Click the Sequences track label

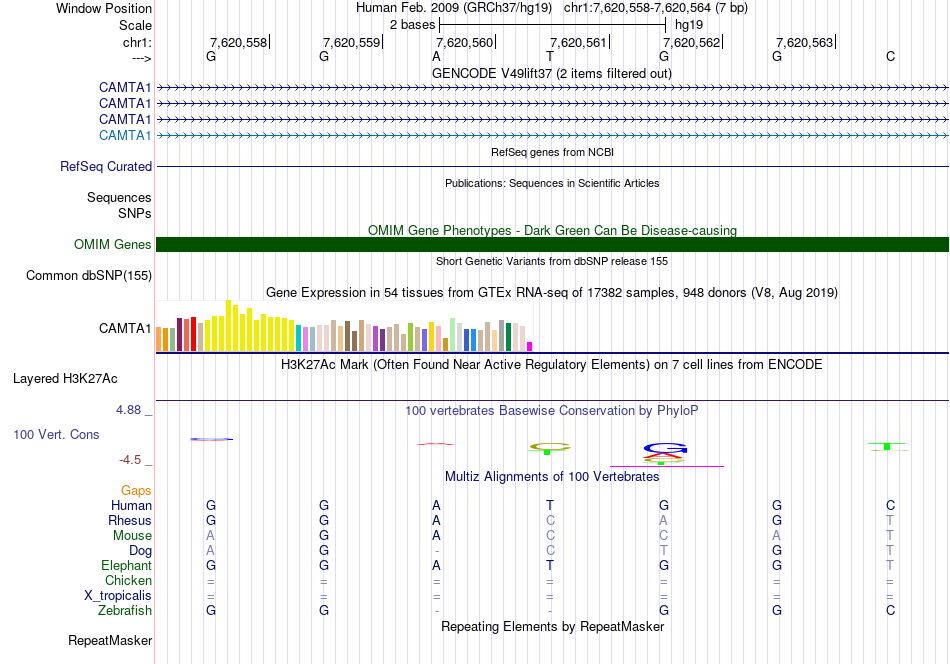[119, 198]
